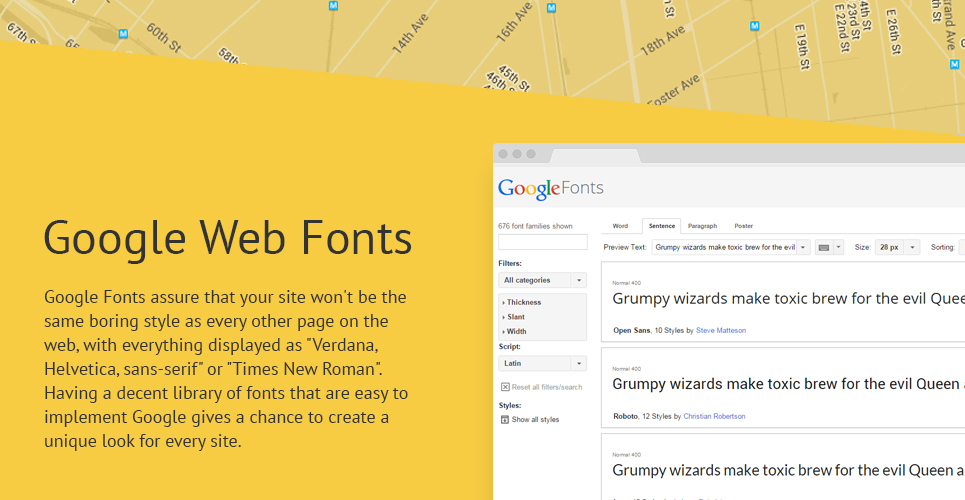Open the Latin script dropdown
The image size is (965, 500).
coord(542,363)
